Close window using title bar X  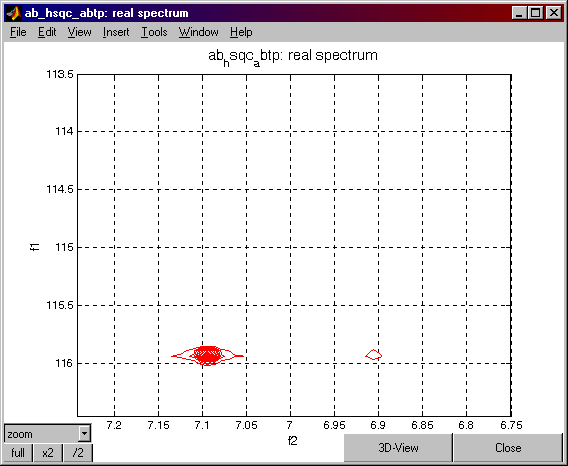[x=554, y=13]
